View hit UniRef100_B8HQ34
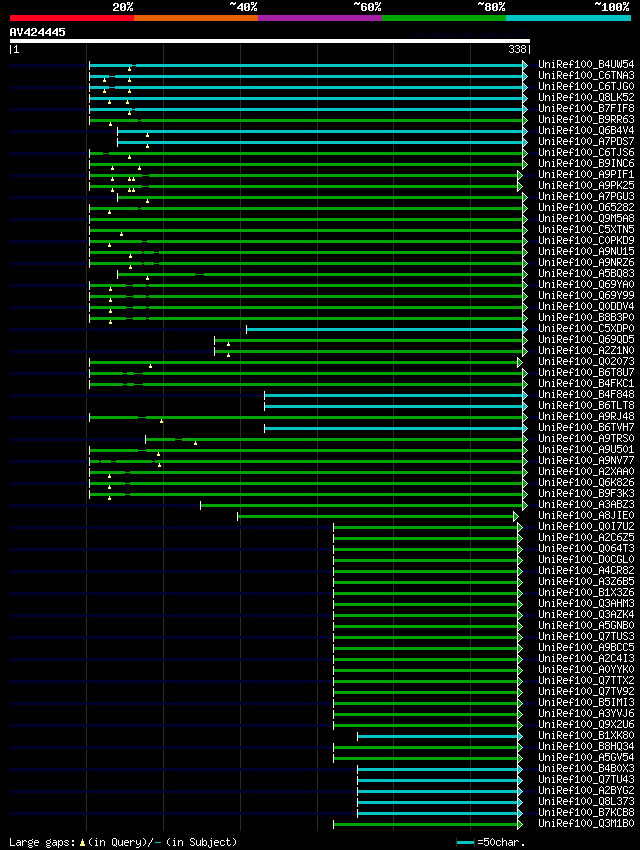Screen dimensions: 640x850 [x=586, y=746]
